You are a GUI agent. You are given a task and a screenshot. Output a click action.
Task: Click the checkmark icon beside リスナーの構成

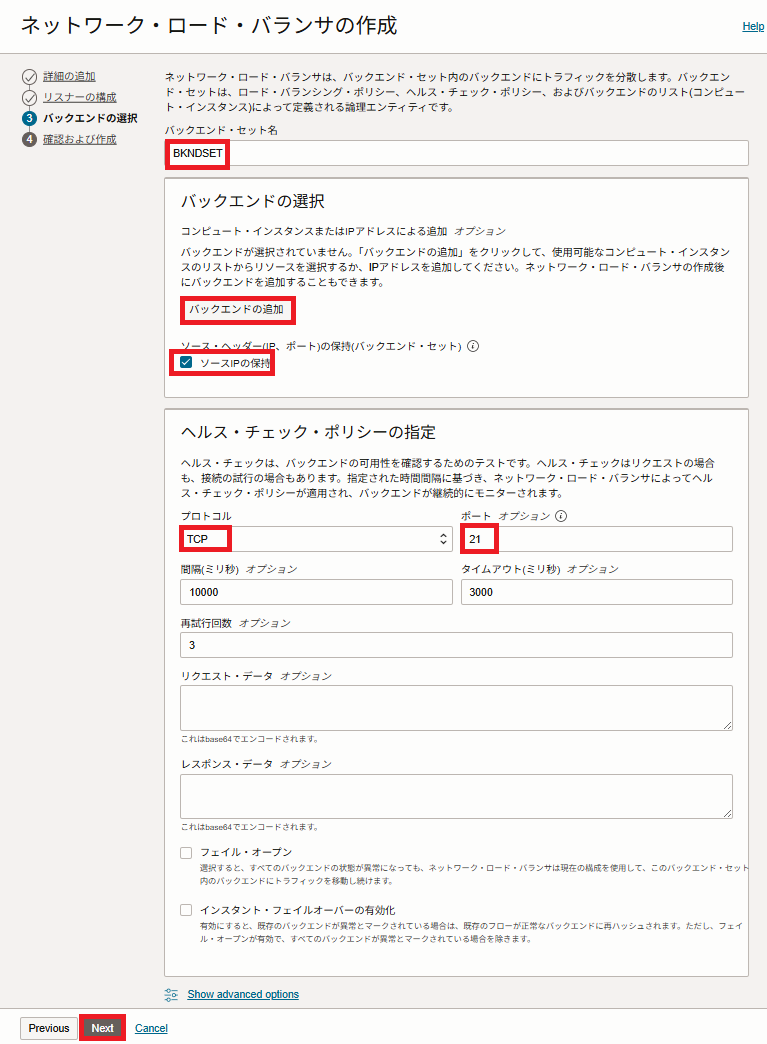point(29,98)
